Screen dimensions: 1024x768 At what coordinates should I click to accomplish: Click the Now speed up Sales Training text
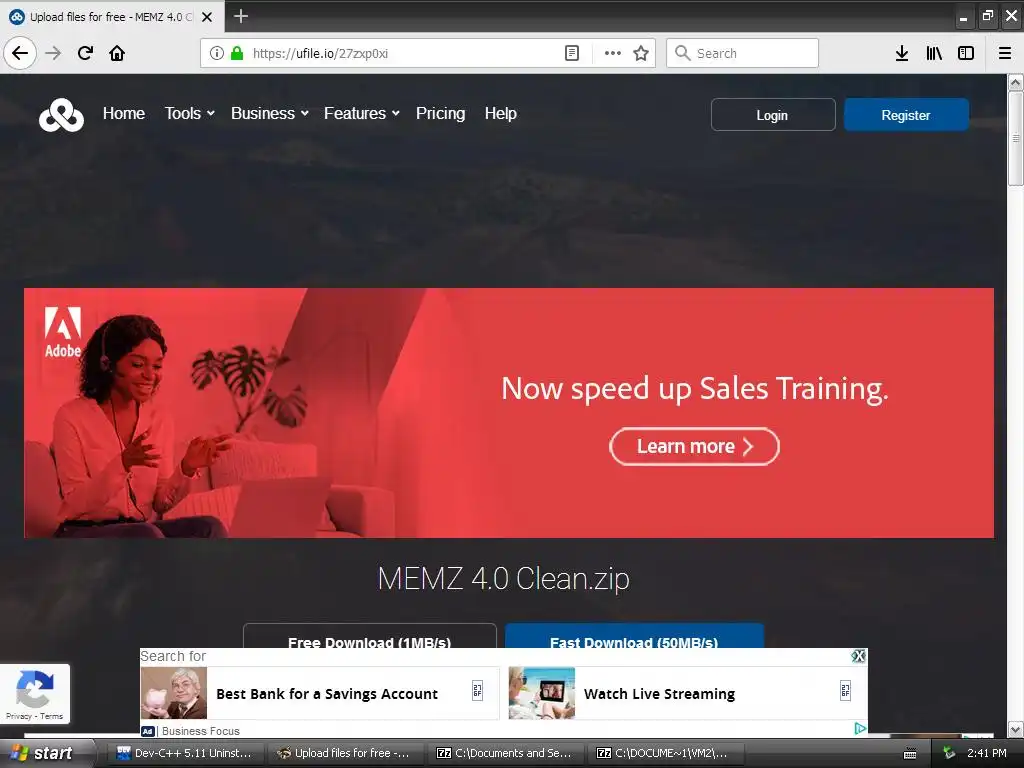695,389
